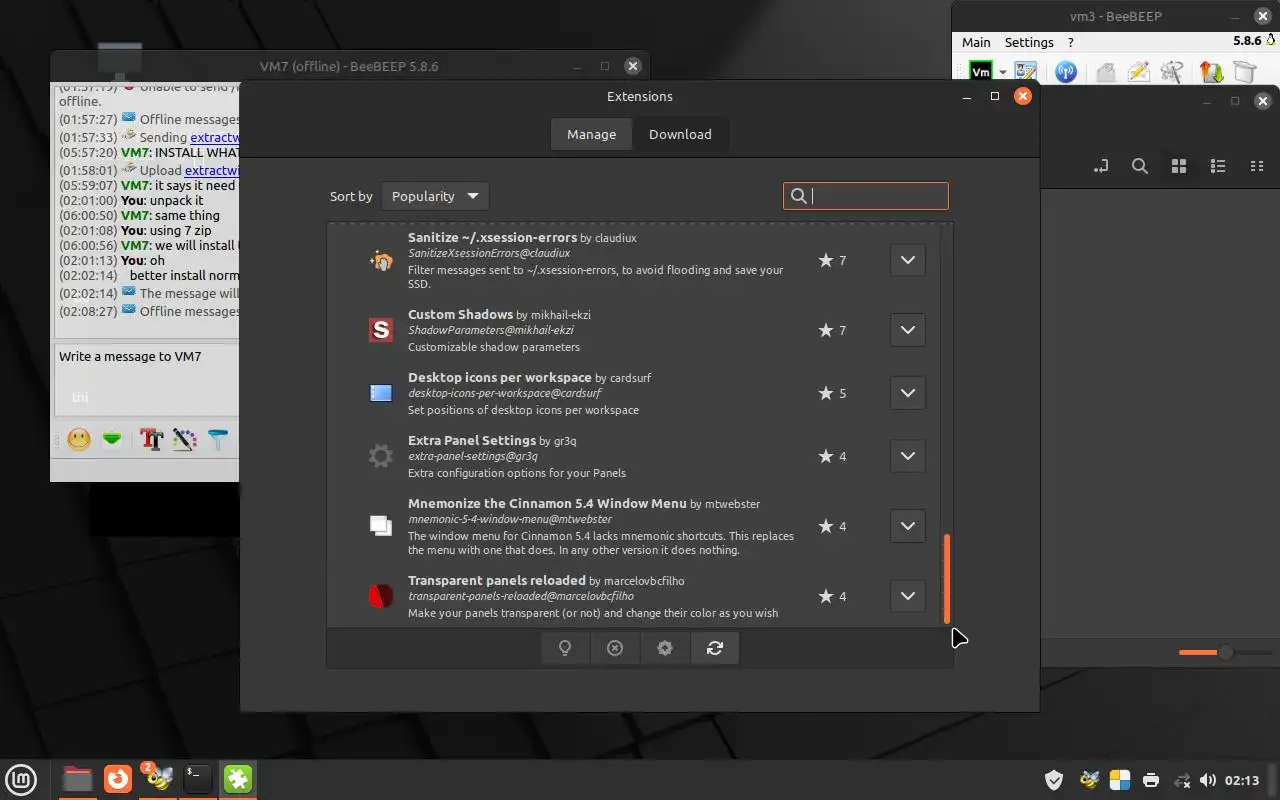Switch to icon grid view in file manager
Screen dimensions: 1280x800
(1179, 166)
